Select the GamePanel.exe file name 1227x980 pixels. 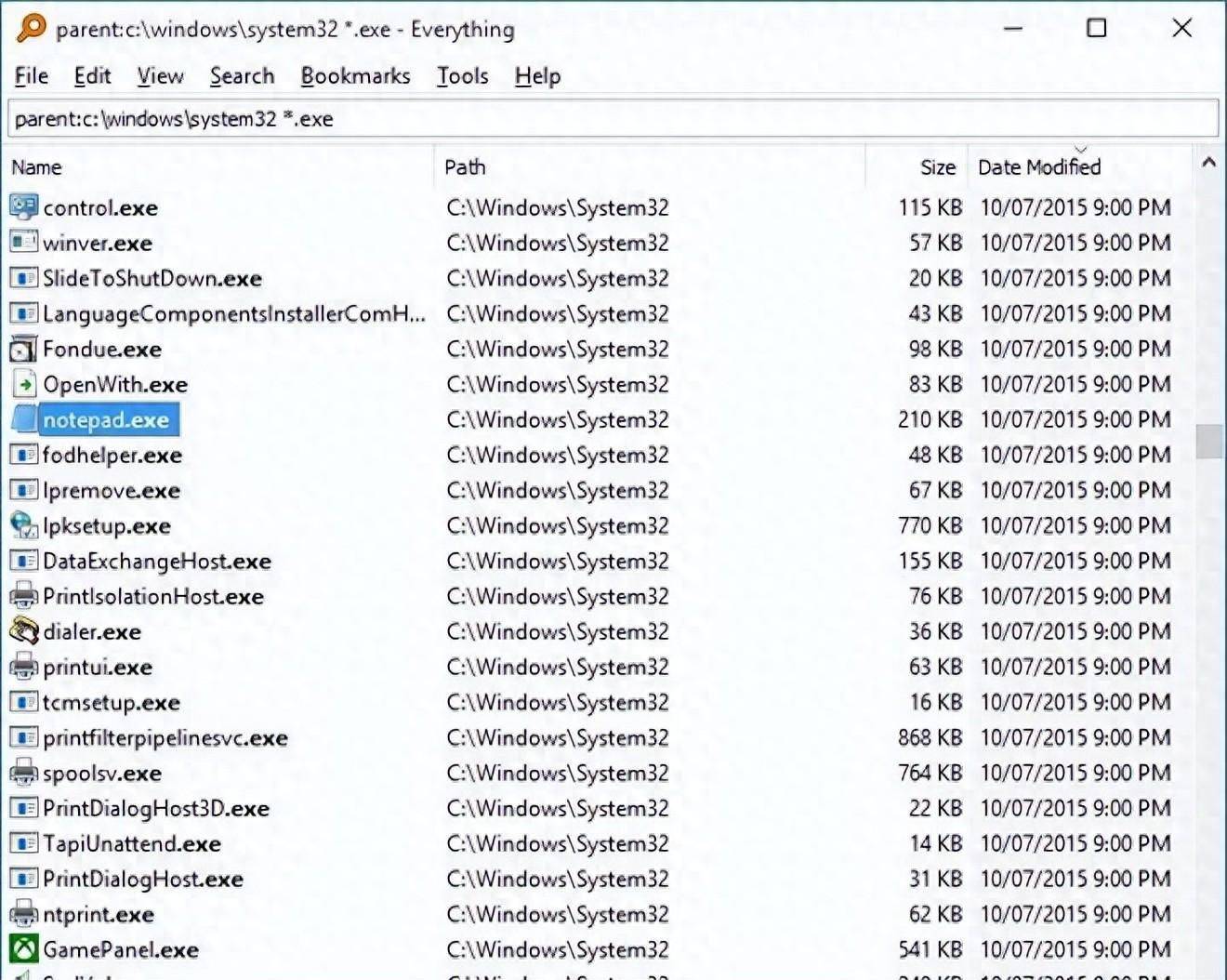(121, 949)
